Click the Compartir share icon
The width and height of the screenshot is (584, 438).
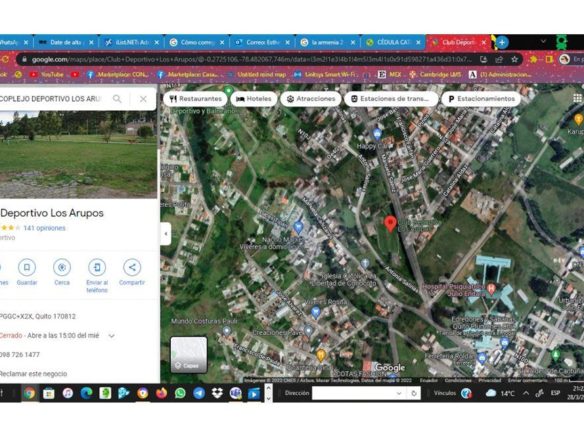pos(132,267)
